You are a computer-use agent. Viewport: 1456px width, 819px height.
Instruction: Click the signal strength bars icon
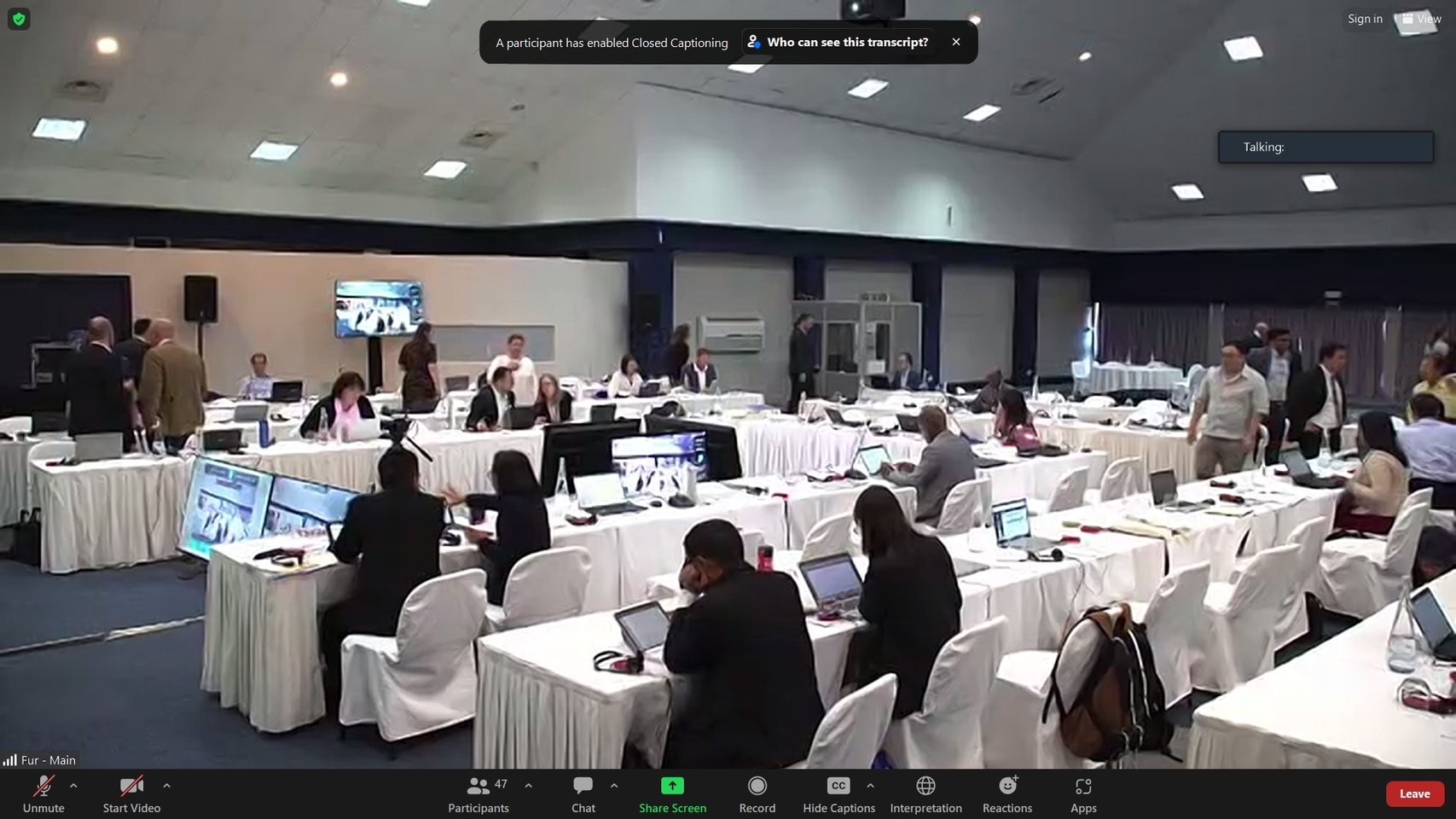click(10, 759)
